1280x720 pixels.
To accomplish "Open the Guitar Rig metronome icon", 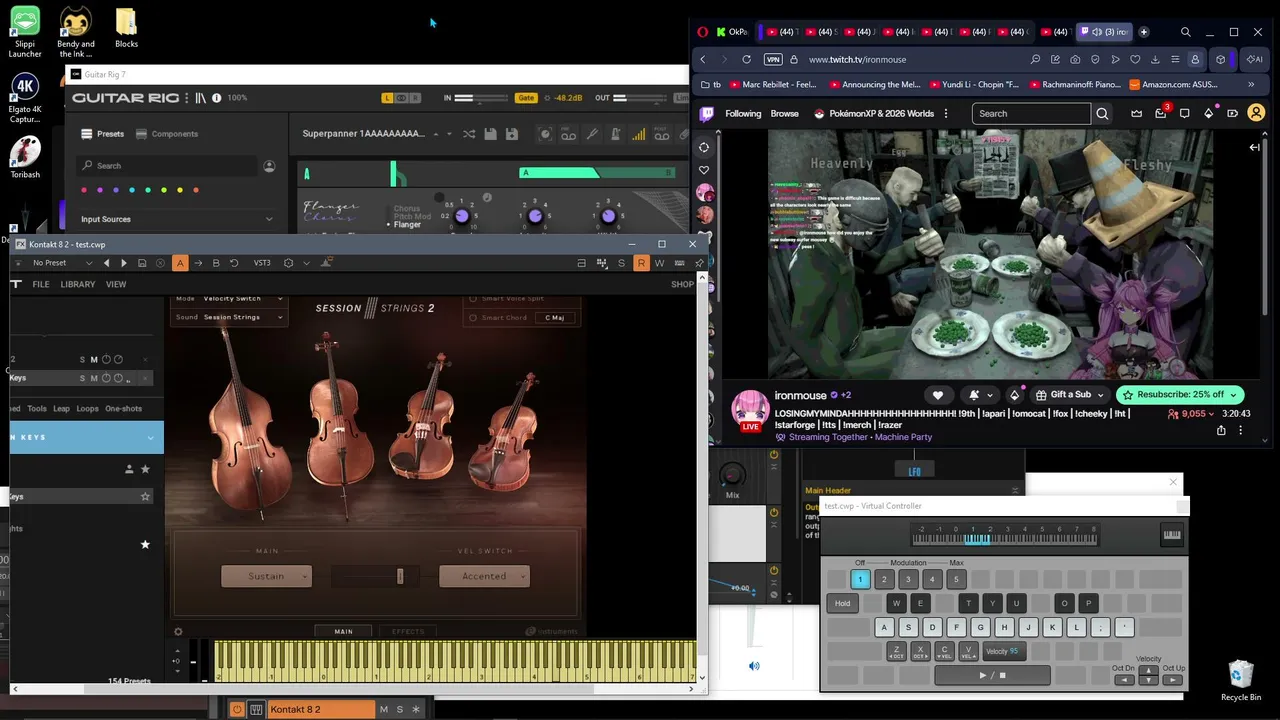I will (615, 134).
